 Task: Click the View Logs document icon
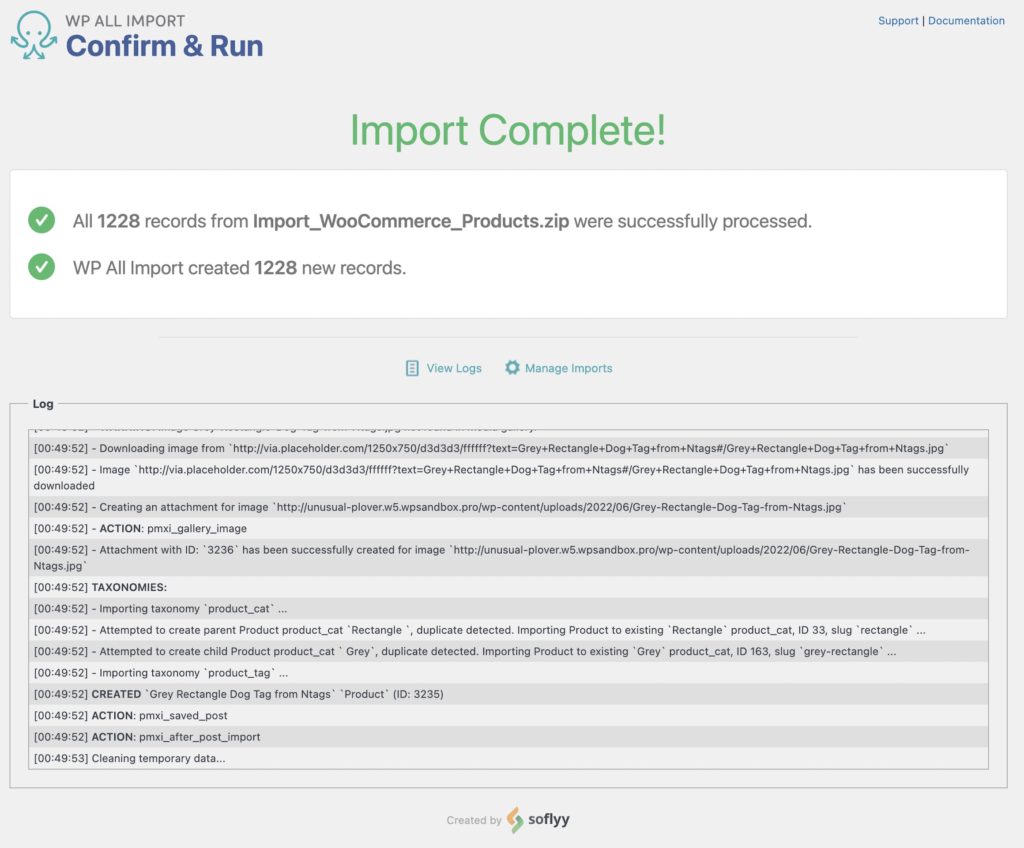[412, 368]
